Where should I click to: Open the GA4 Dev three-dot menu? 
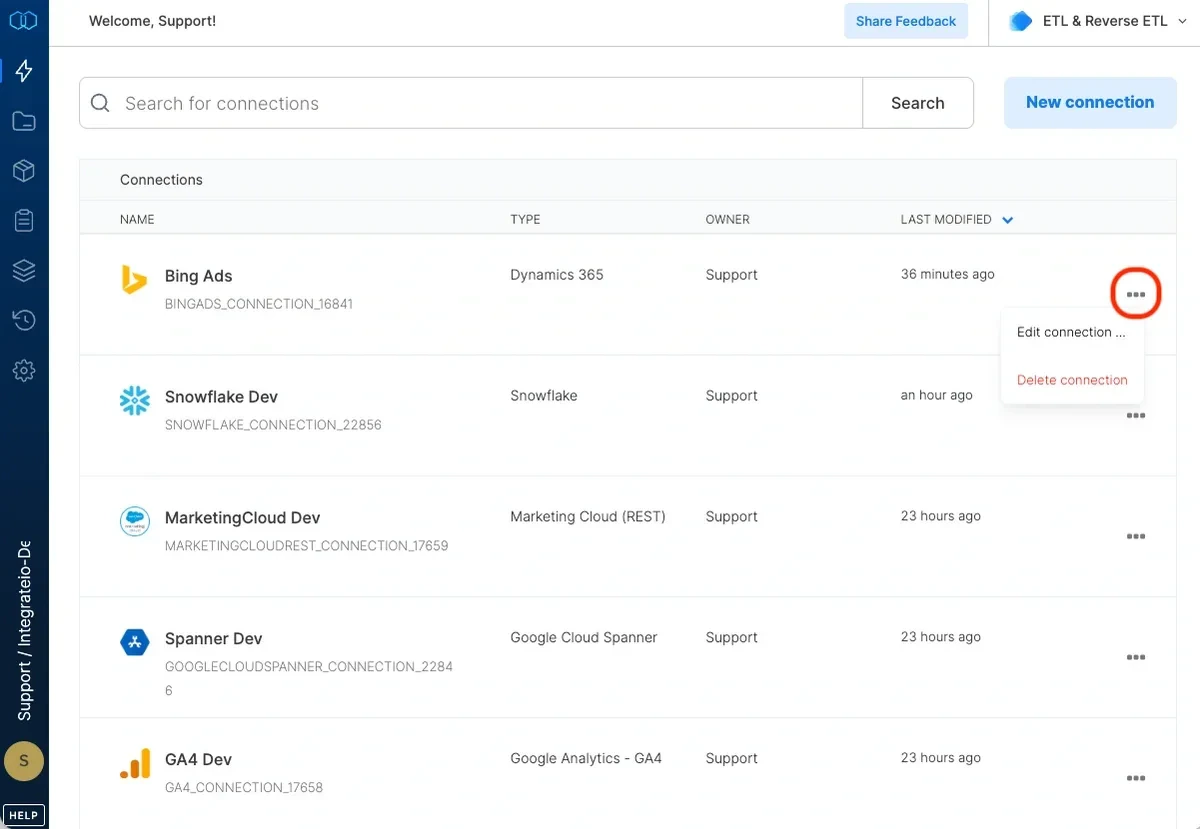1136,779
